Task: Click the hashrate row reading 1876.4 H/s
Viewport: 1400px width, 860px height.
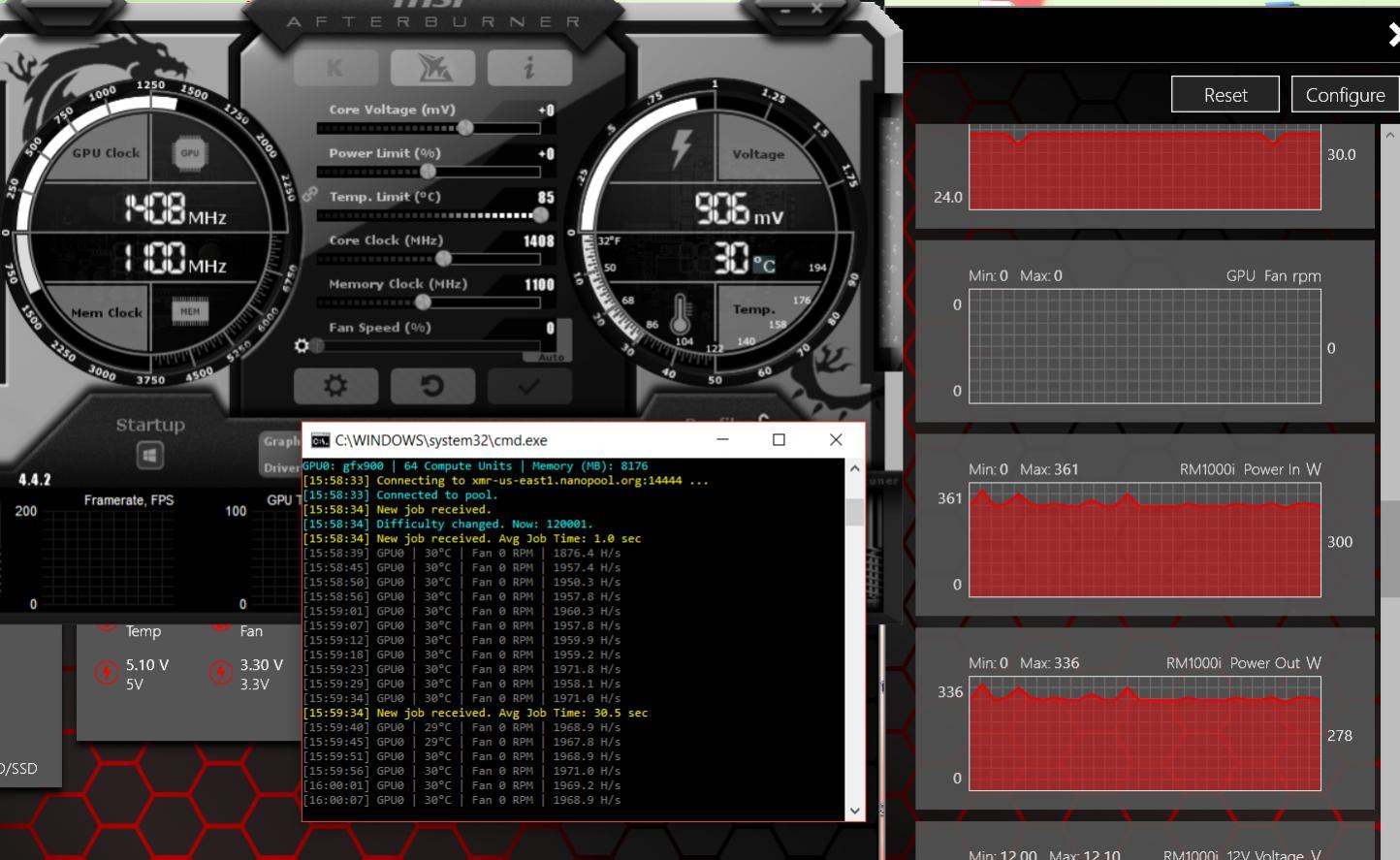Action: 461,554
